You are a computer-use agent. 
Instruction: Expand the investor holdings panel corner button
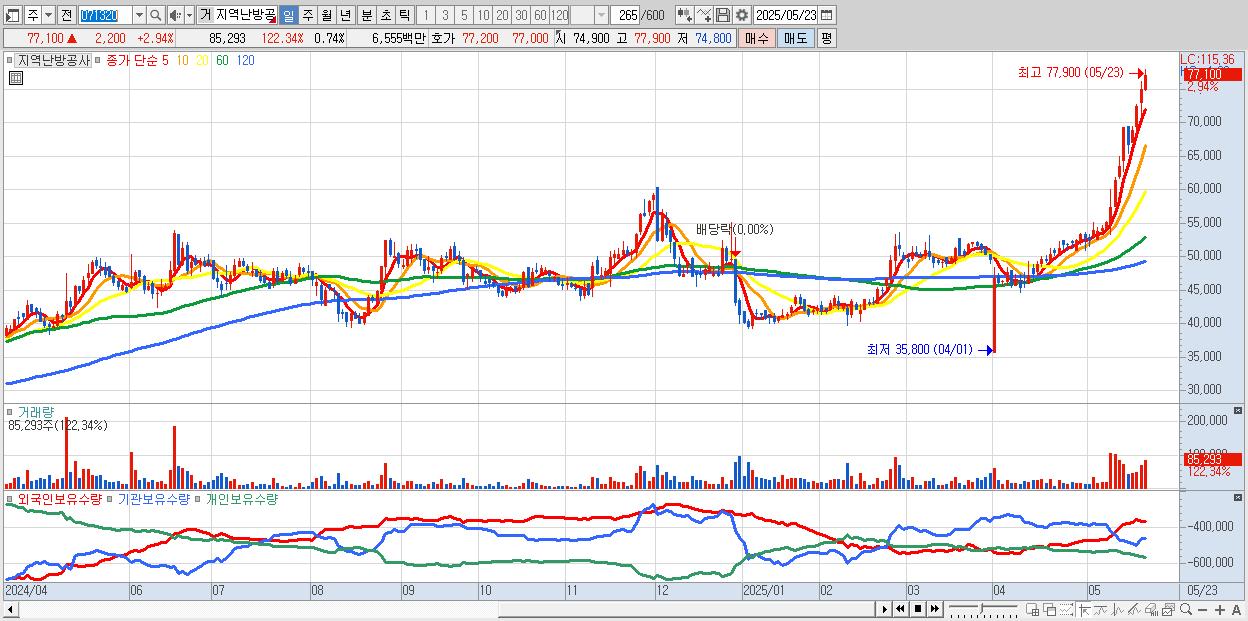pyautogui.click(x=1239, y=497)
